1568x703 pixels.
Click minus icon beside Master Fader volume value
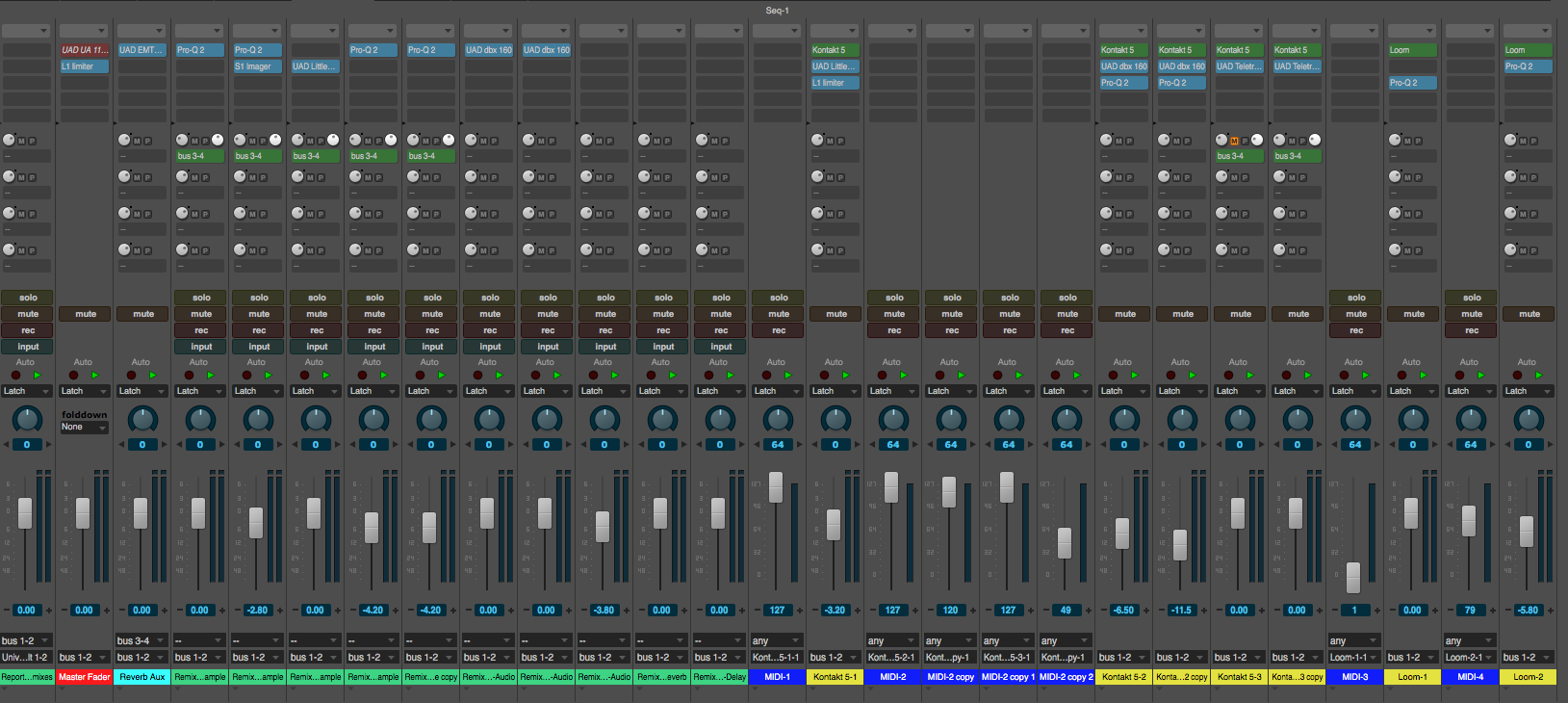(64, 610)
